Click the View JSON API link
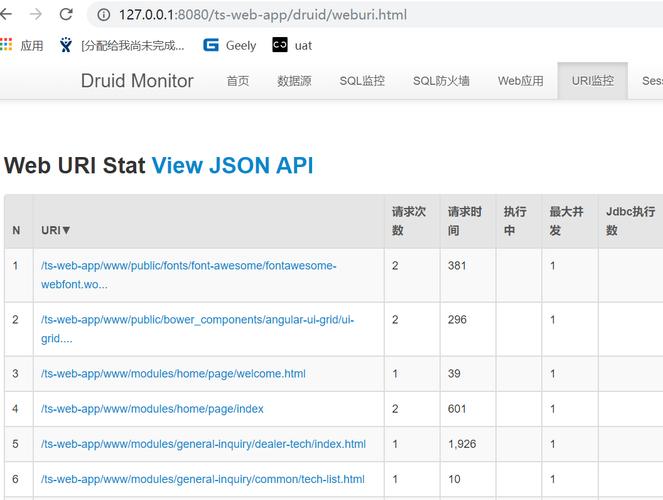 [x=233, y=165]
